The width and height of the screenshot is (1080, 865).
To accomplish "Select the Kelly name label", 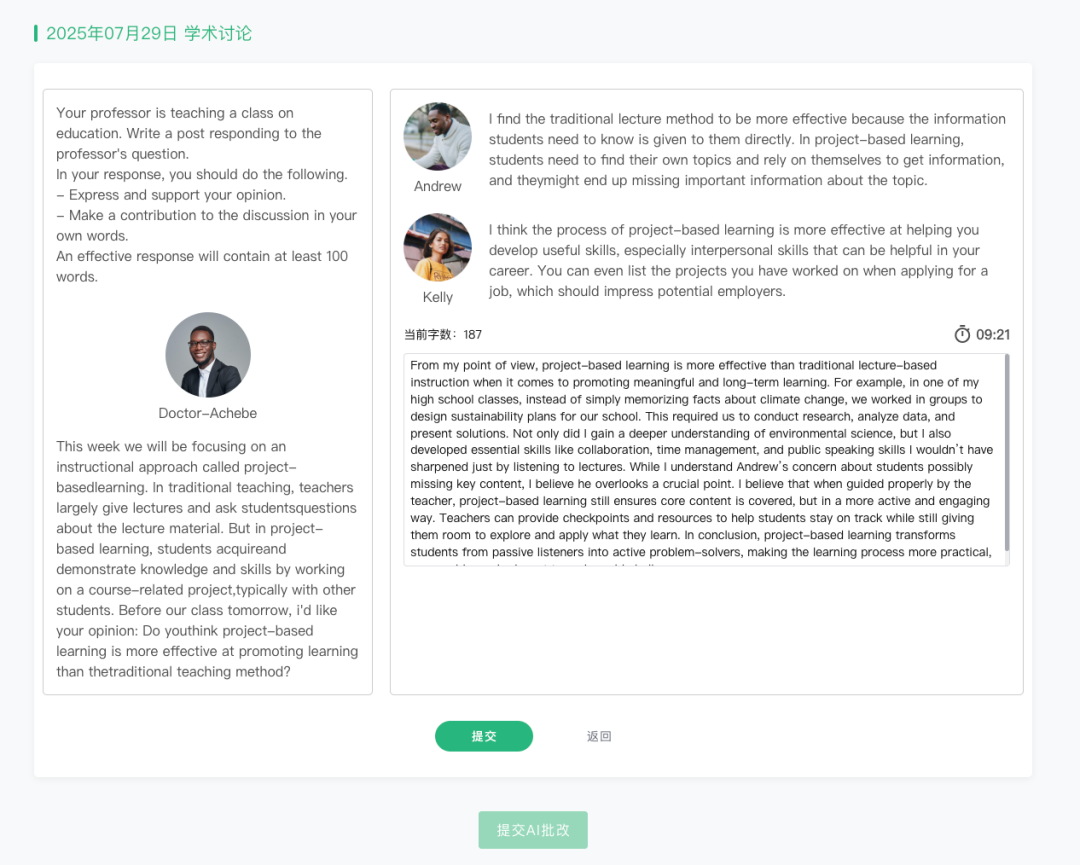I will (x=438, y=297).
